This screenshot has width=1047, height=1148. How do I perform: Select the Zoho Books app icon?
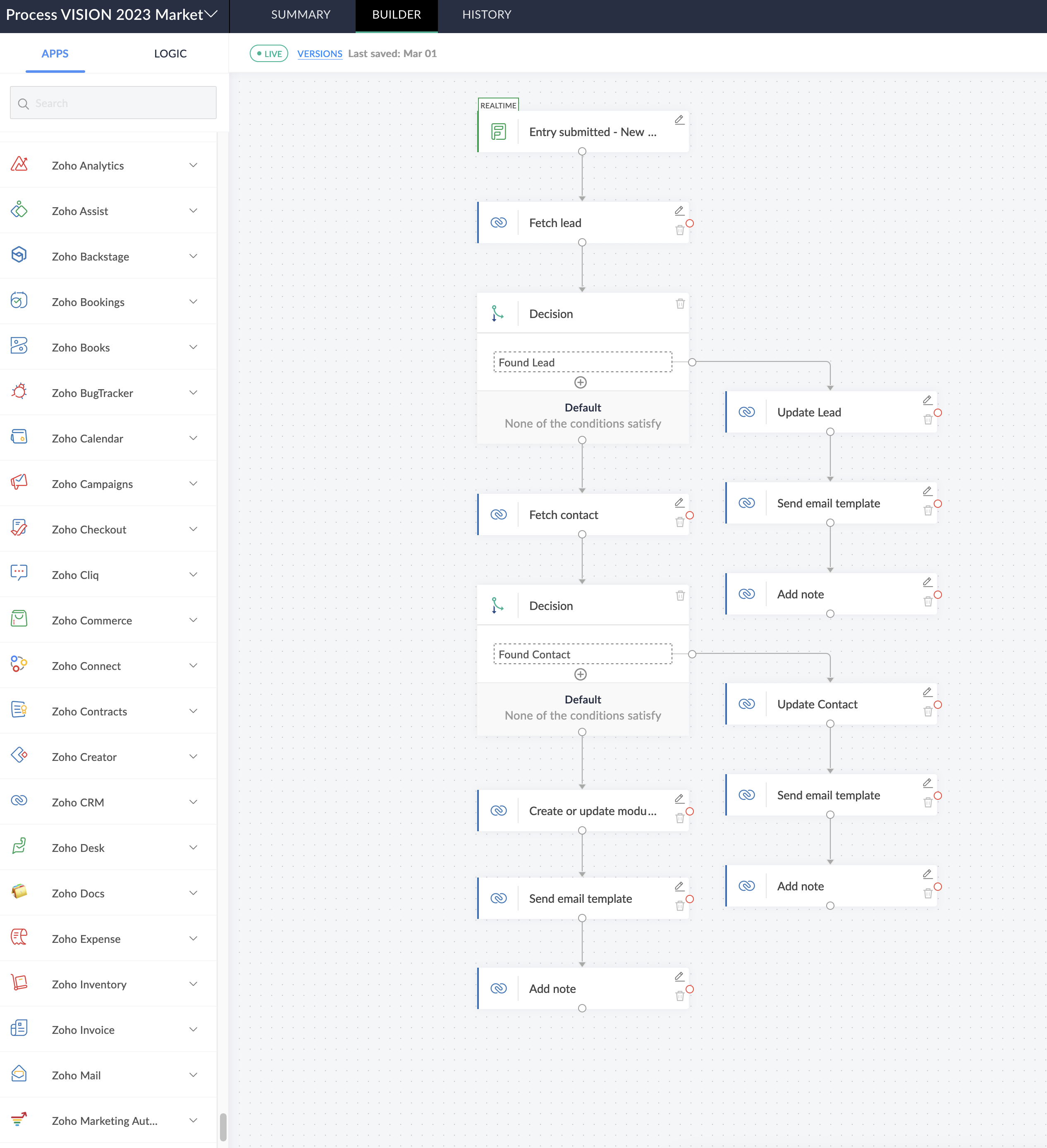point(19,346)
